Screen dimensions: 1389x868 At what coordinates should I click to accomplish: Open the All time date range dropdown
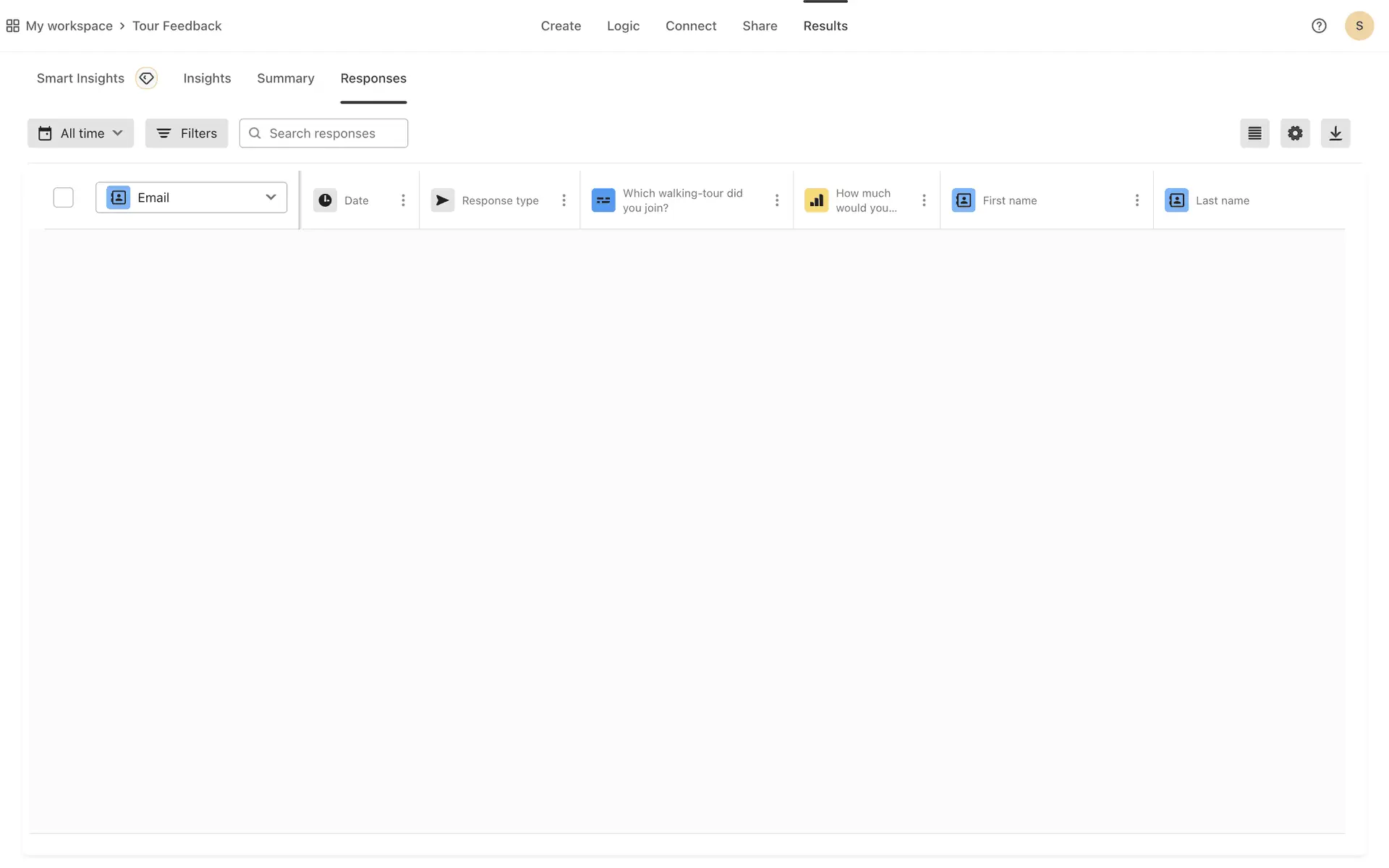tap(80, 133)
